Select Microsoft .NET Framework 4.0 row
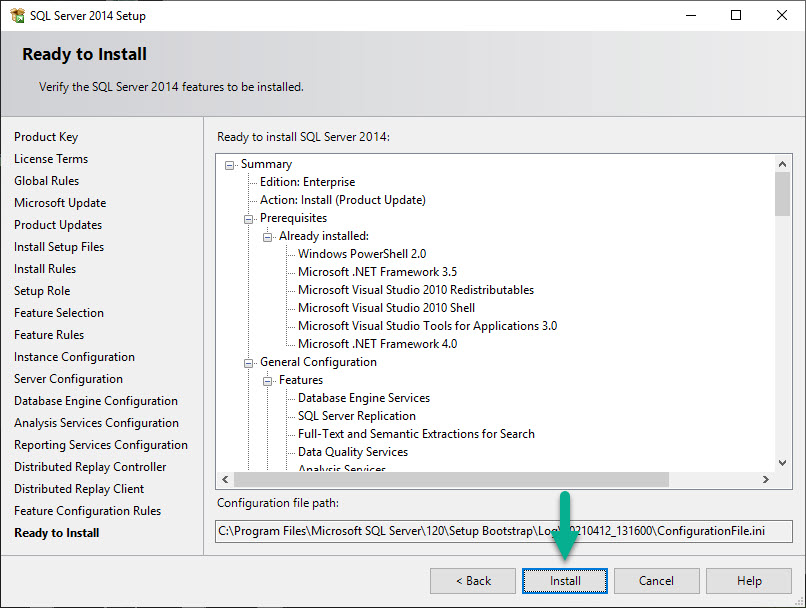 377,344
